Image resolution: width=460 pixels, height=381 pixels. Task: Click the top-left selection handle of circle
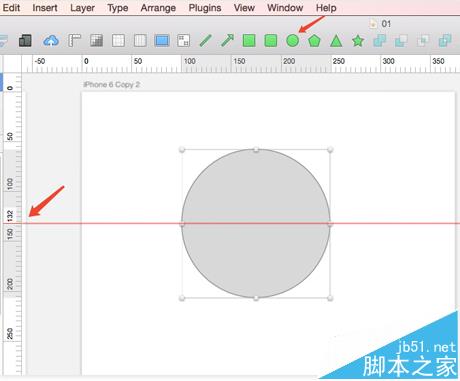click(x=182, y=149)
